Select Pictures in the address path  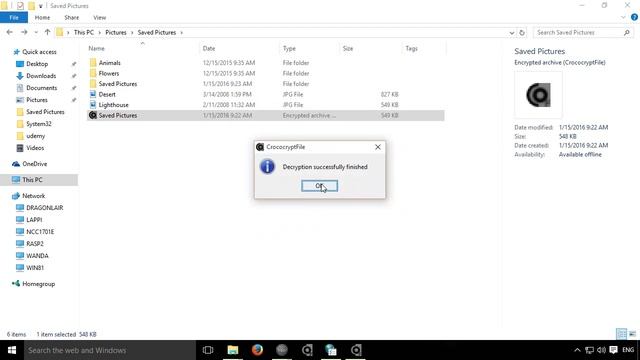116,32
